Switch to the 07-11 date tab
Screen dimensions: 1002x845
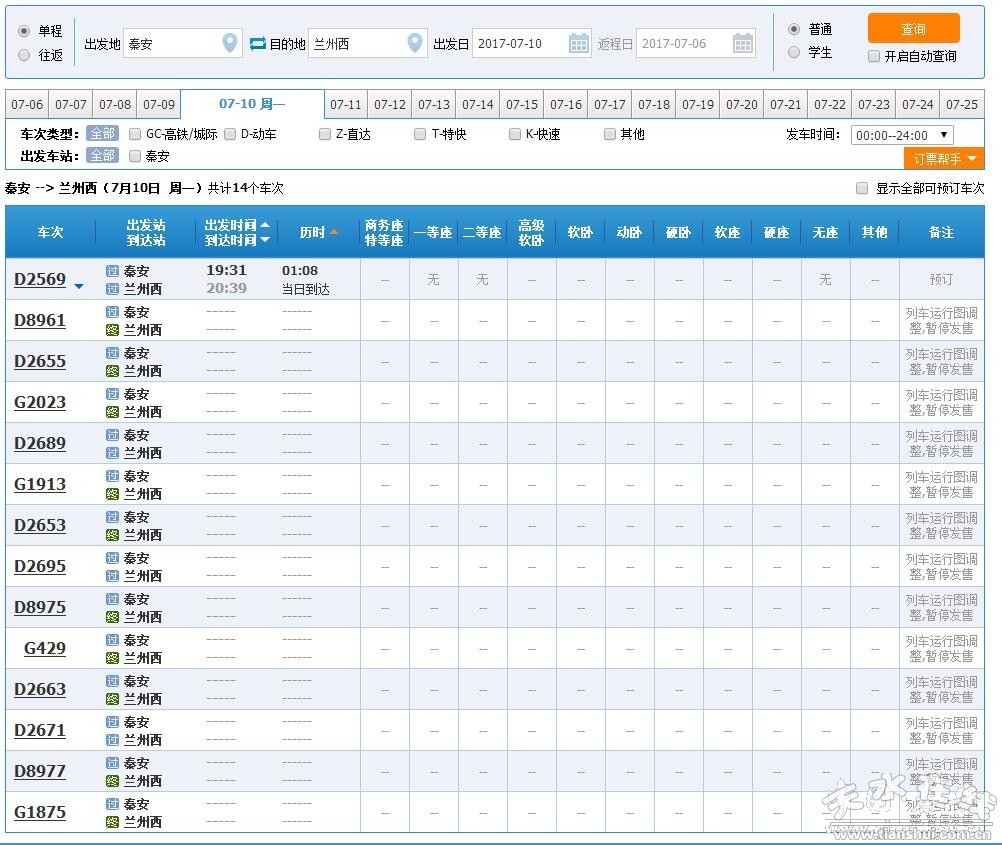point(346,104)
